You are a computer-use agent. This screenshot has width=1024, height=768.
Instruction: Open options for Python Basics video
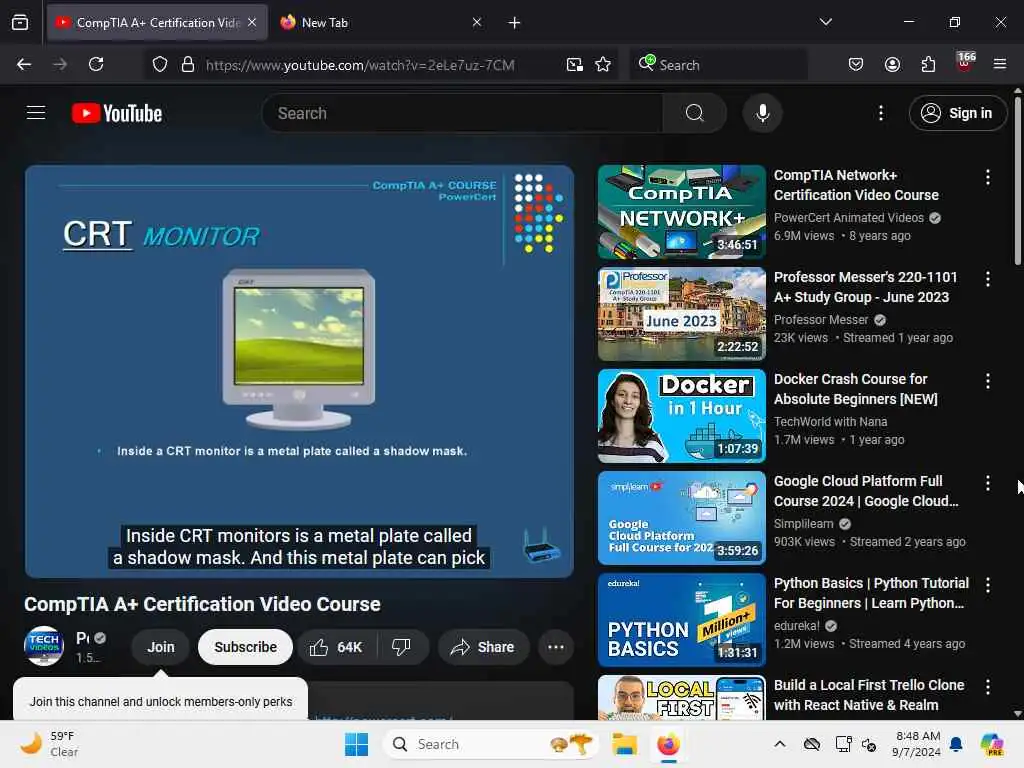pyautogui.click(x=987, y=585)
